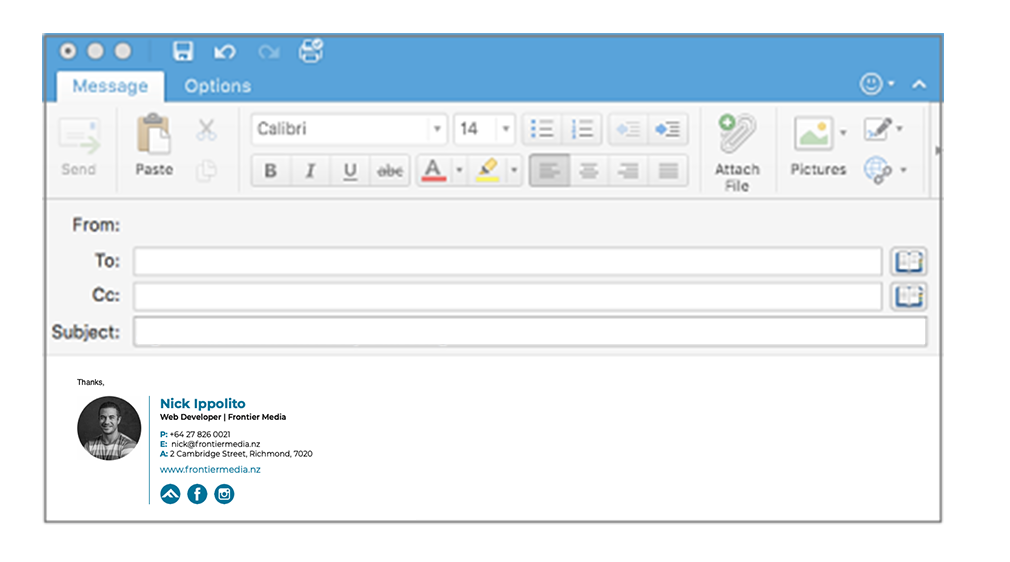Apply the yellow text highlight color
This screenshot has height=562, width=1010.
click(x=488, y=171)
